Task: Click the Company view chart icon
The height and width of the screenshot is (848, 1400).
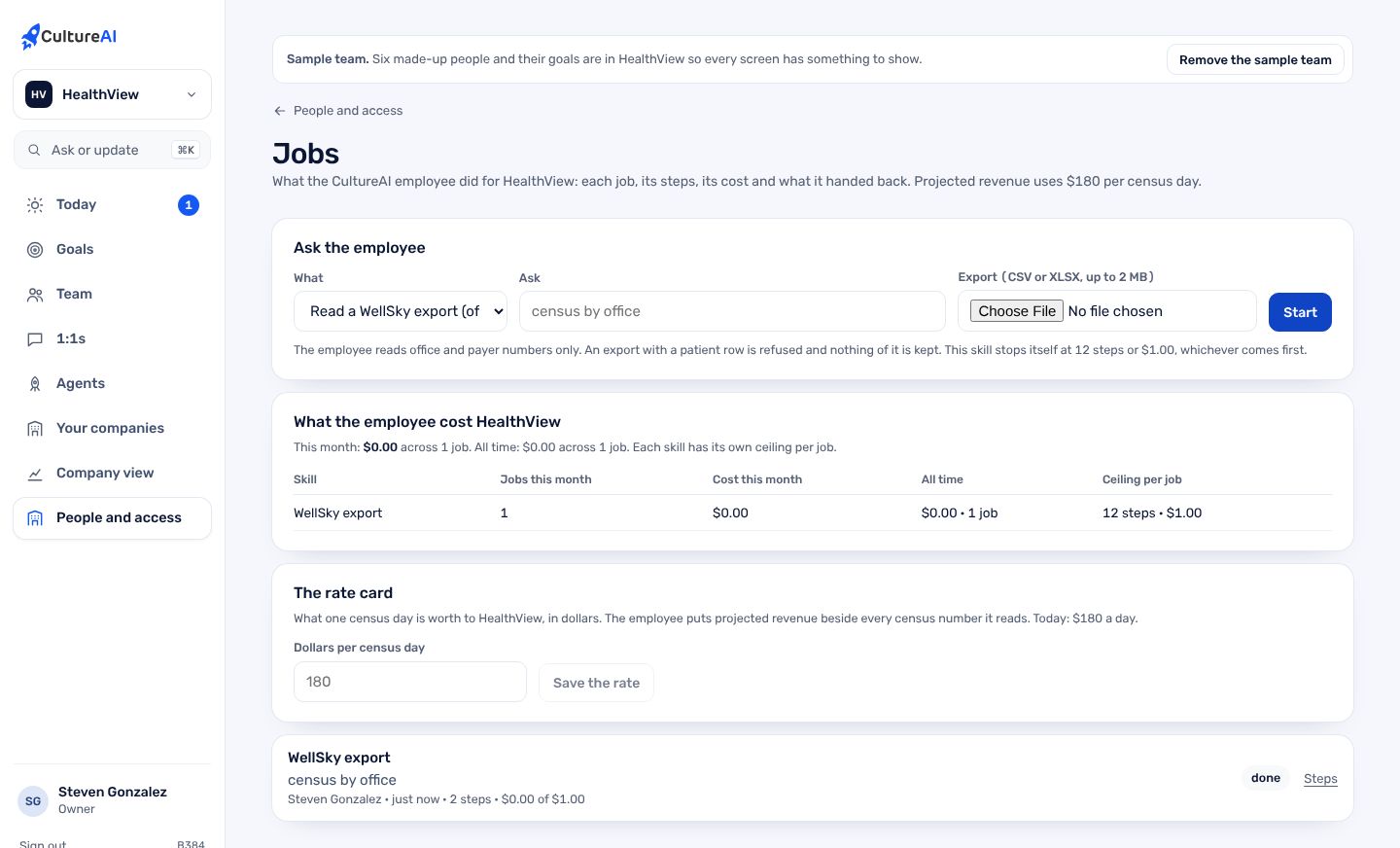Action: [x=35, y=474]
